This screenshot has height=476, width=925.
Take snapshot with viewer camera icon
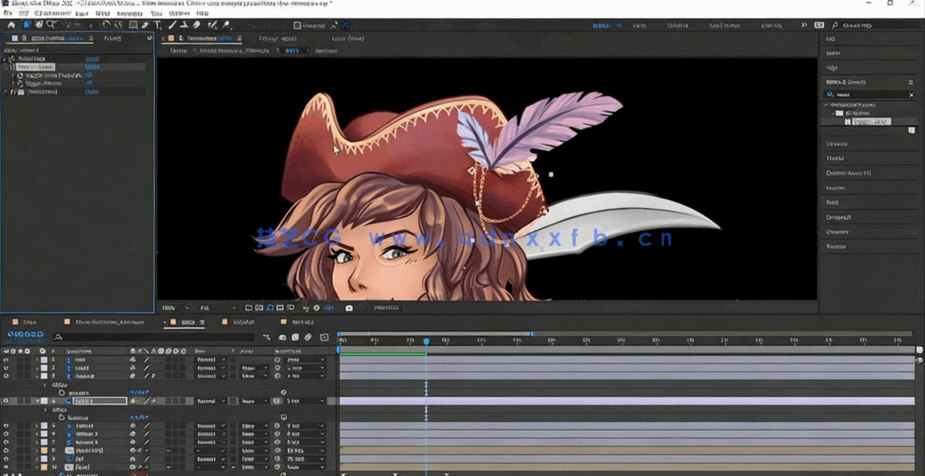(x=349, y=308)
